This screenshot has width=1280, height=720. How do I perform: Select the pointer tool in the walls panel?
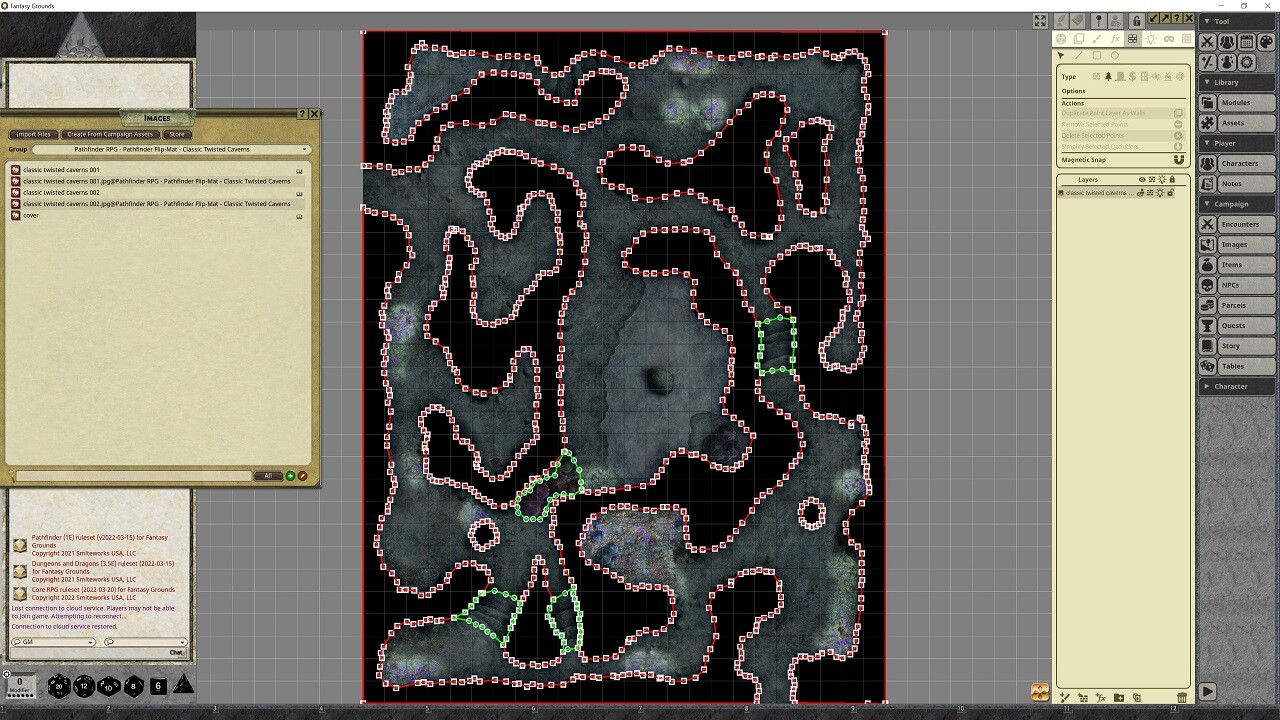click(x=1060, y=55)
